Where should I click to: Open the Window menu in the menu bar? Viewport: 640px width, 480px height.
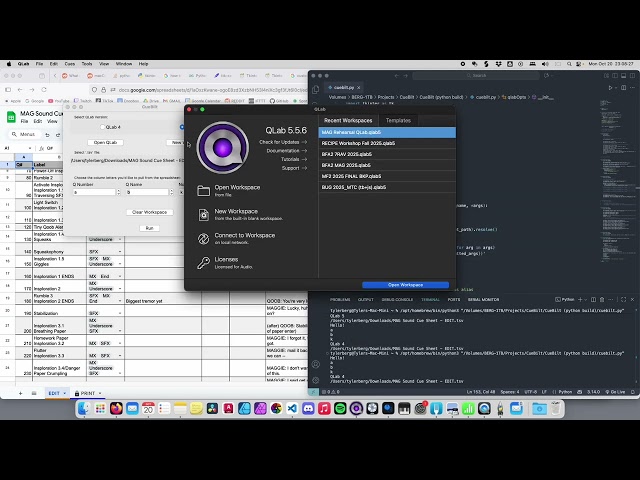124,64
